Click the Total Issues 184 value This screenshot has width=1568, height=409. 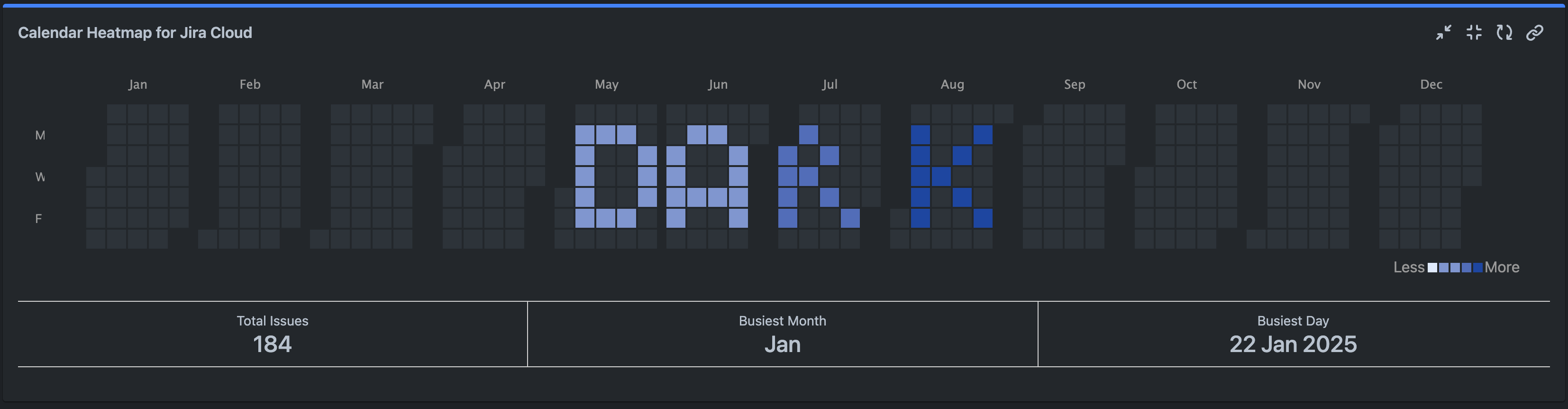point(272,344)
